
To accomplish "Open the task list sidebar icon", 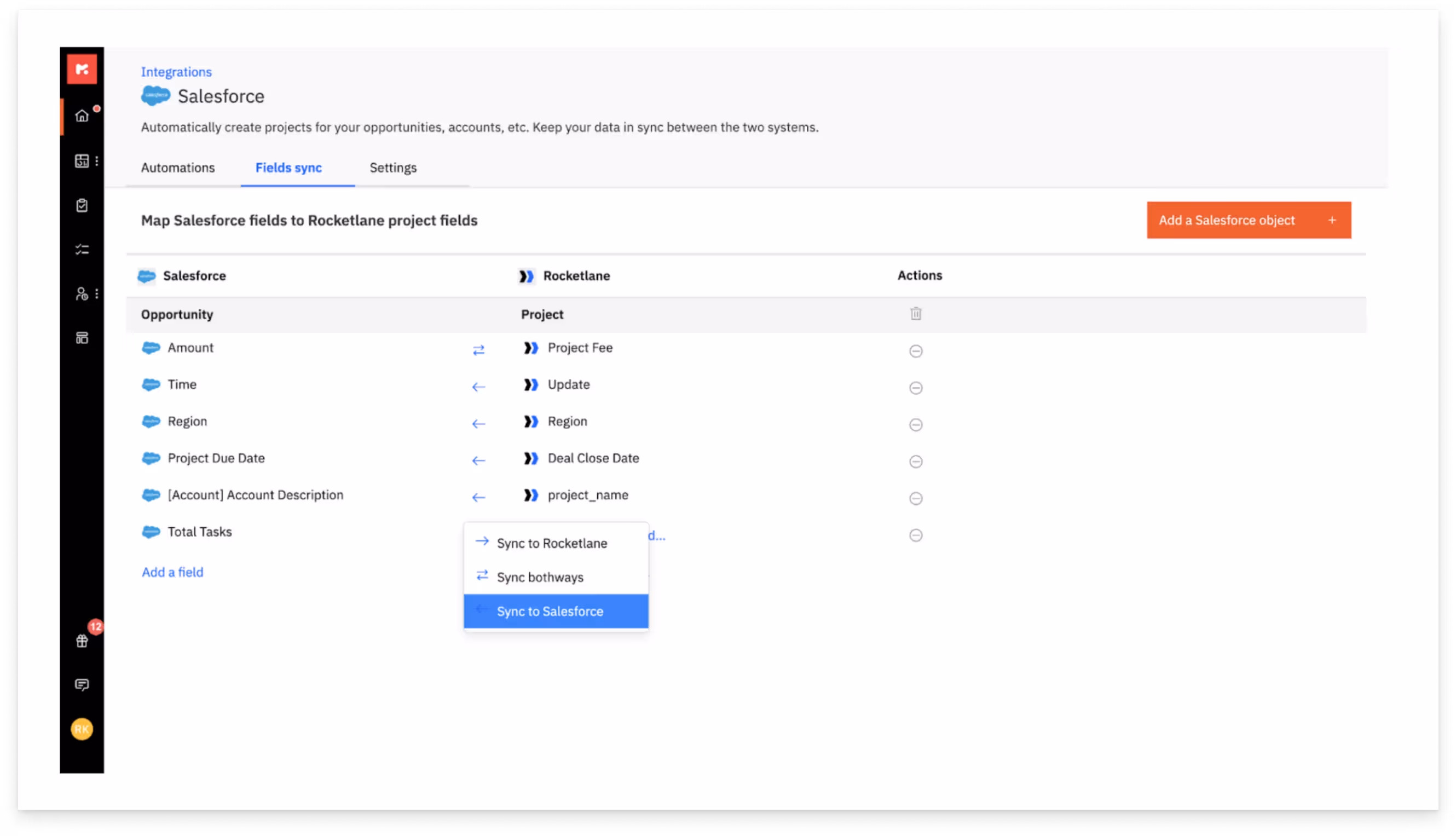I will [x=82, y=249].
